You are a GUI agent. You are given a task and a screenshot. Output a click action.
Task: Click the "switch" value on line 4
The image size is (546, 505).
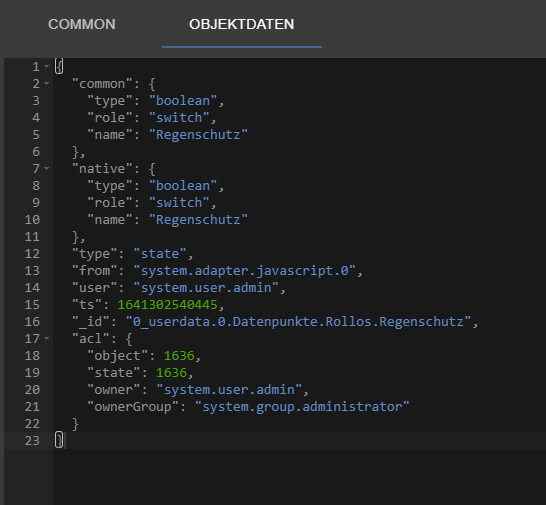coord(179,118)
